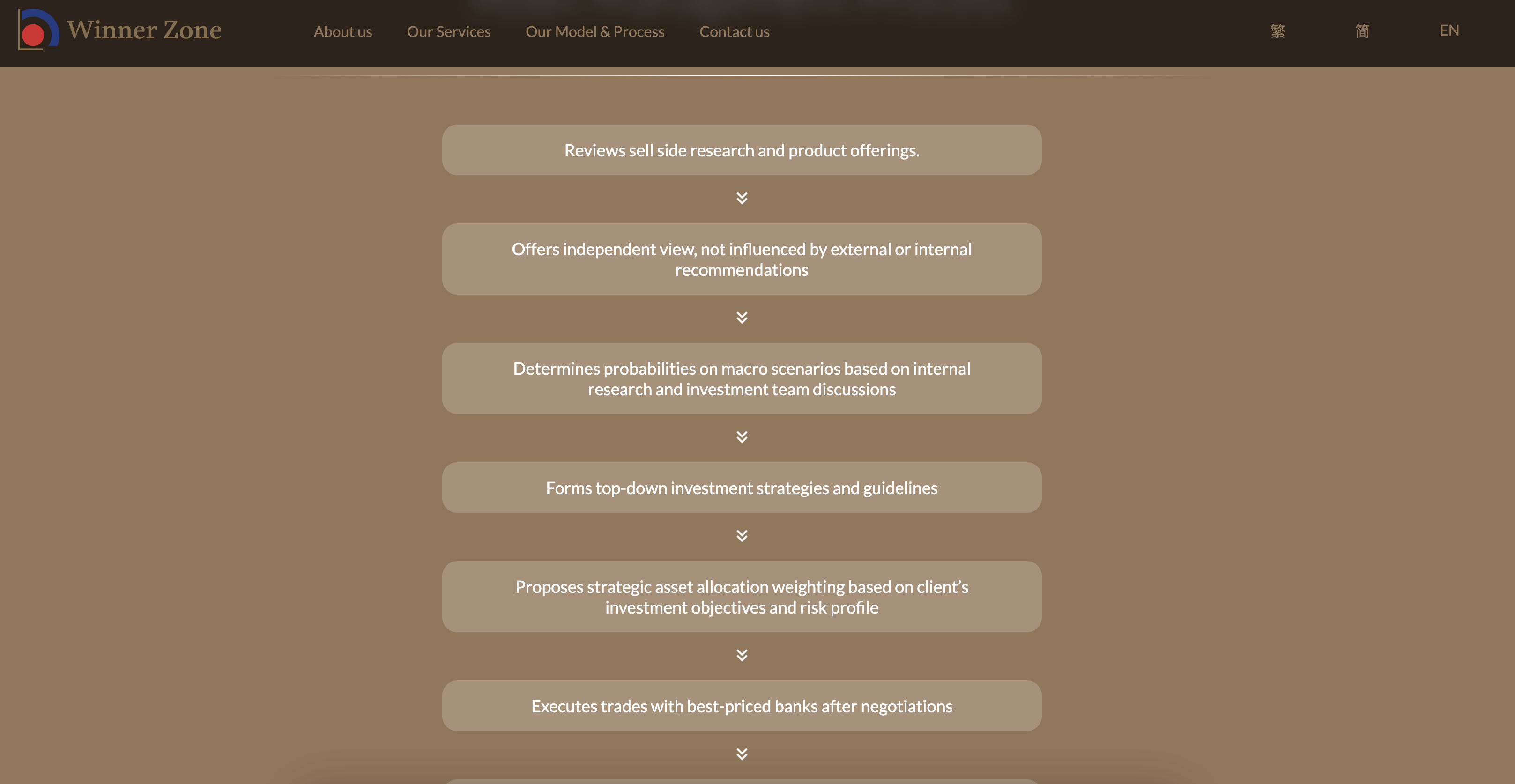Click the double chevron below Executes trades box

(x=742, y=754)
